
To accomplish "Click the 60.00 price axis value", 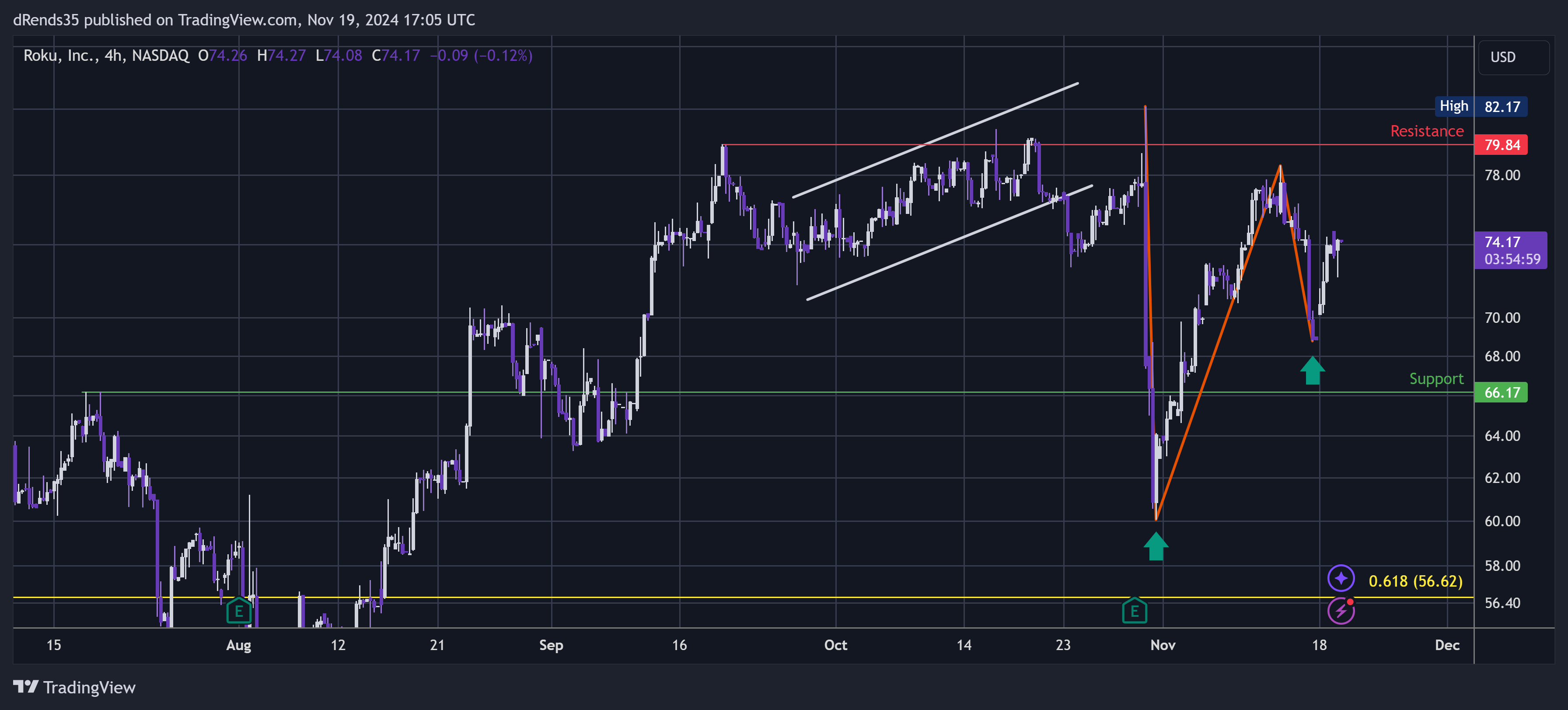I will (x=1502, y=521).
